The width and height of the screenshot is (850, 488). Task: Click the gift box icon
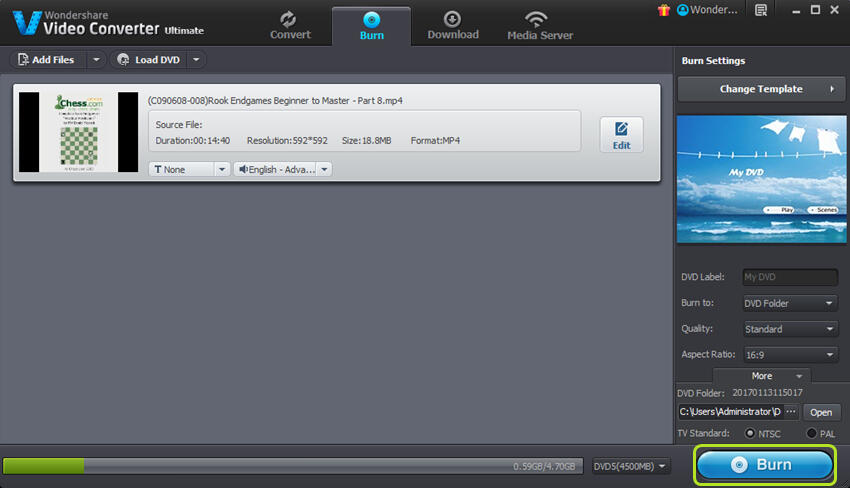664,10
